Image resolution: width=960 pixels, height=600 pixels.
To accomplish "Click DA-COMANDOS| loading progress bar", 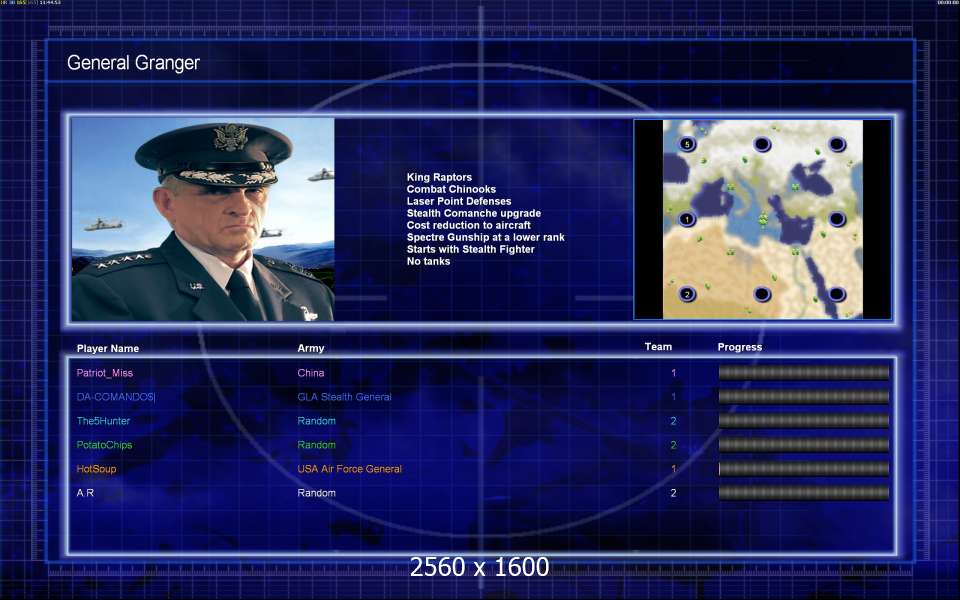I will (x=803, y=397).
